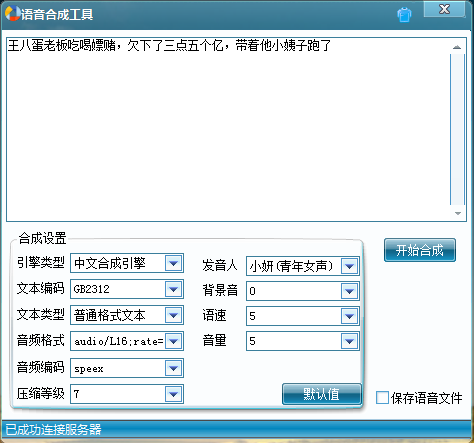Open the 音频编码 speex dropdown
The image size is (474, 443).
(x=173, y=368)
